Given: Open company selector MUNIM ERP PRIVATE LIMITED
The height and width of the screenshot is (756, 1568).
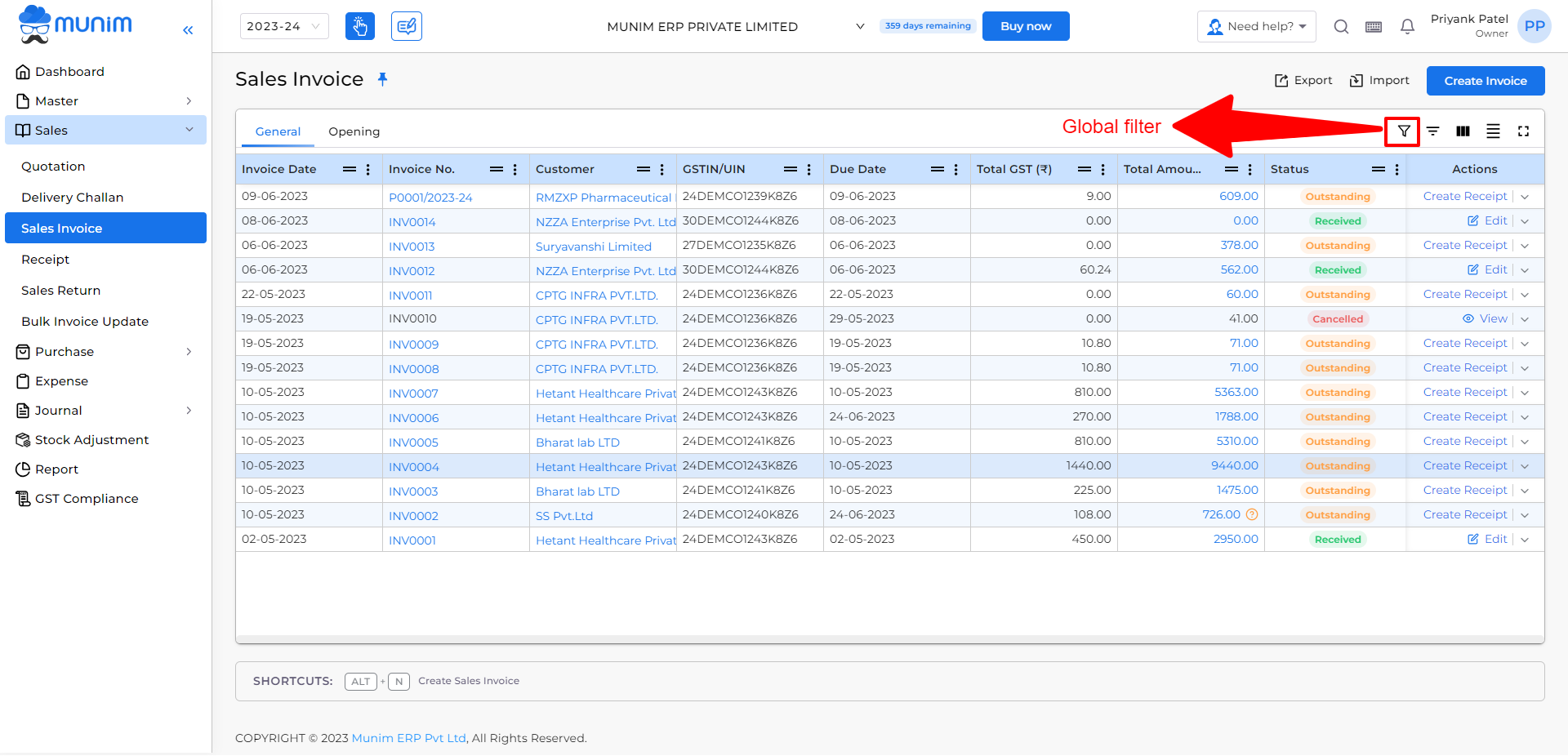Looking at the screenshot, I should click(735, 27).
